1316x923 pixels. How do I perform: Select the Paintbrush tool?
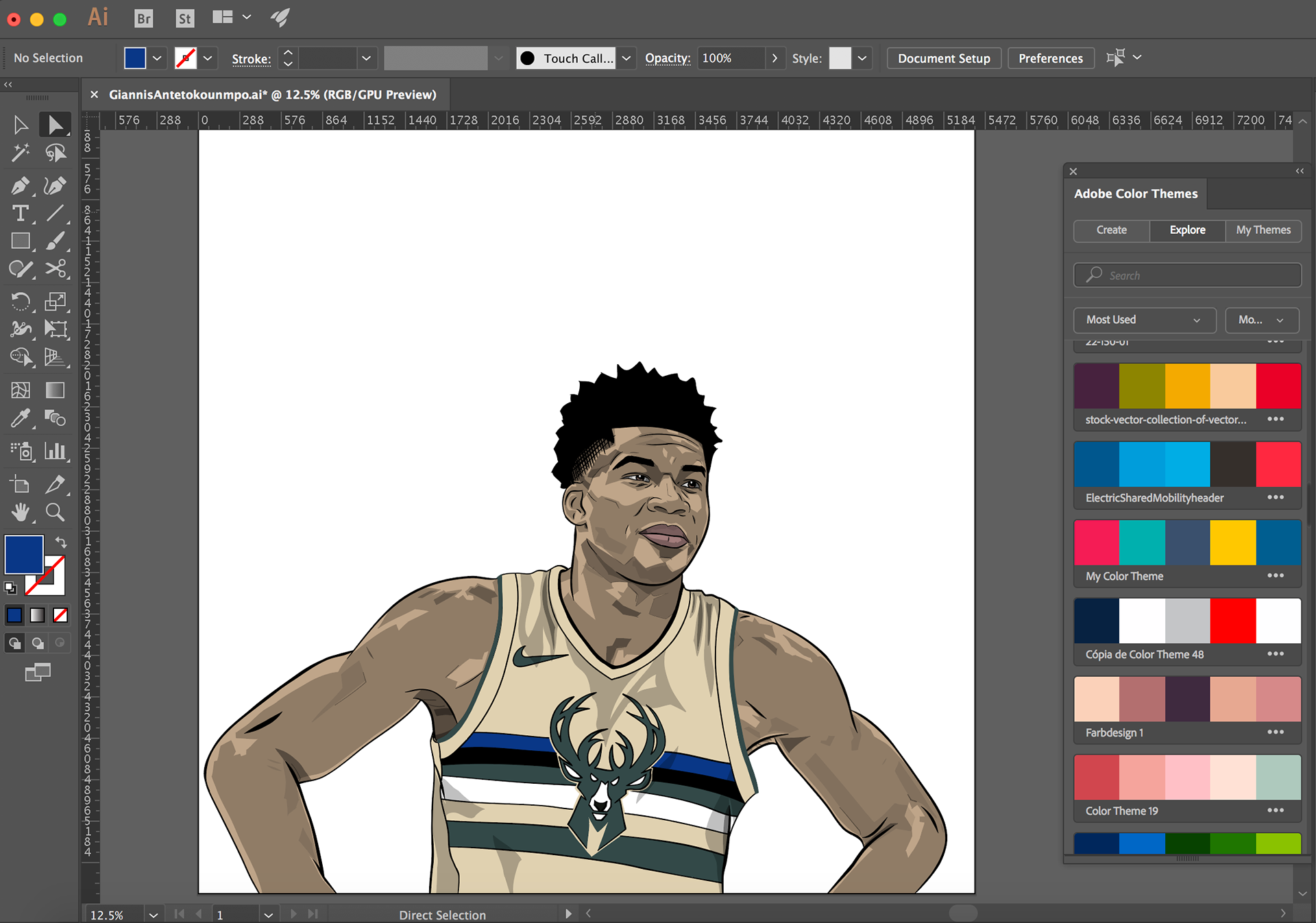pyautogui.click(x=55, y=241)
